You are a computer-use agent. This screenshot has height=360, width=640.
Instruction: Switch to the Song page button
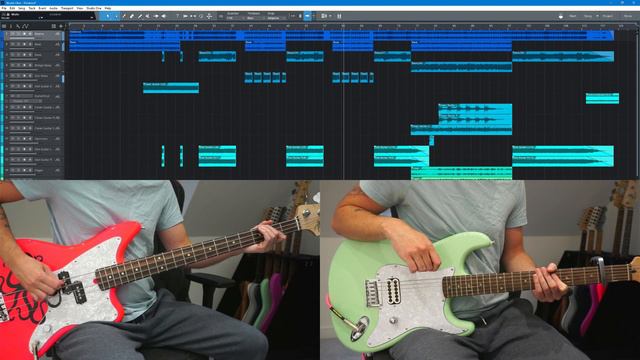588,16
